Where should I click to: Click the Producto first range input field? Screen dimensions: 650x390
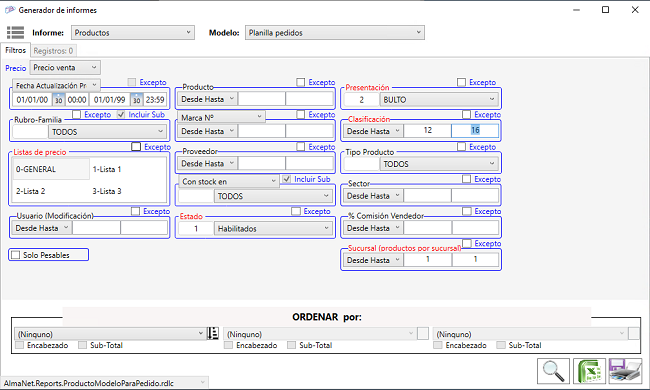coord(262,99)
